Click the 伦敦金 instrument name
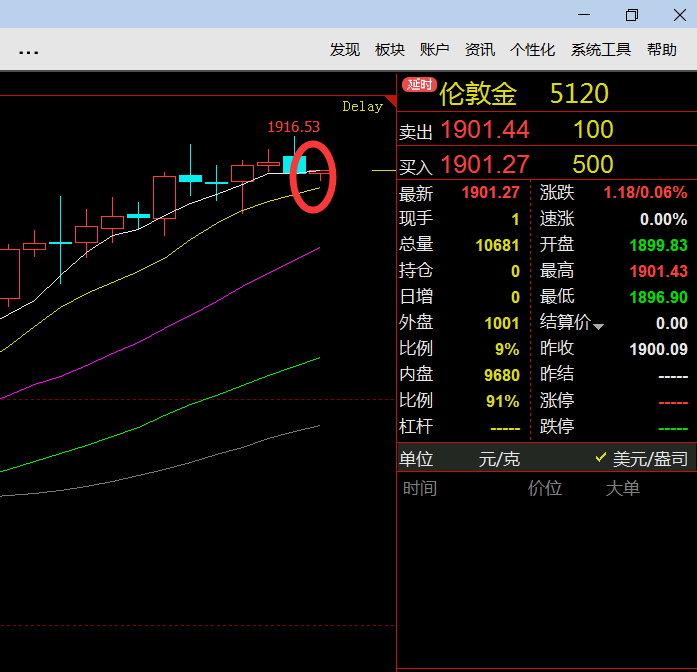This screenshot has width=697, height=672. 478,94
